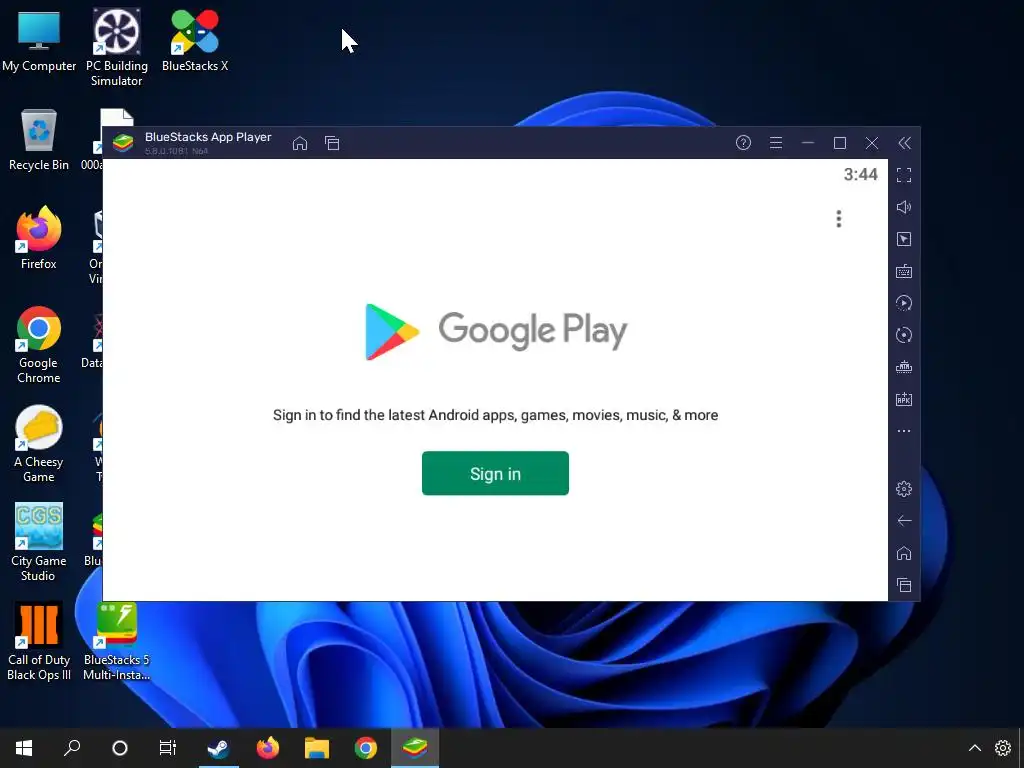Click the cursor lock icon in sidebar
1024x768 pixels.
click(x=904, y=239)
